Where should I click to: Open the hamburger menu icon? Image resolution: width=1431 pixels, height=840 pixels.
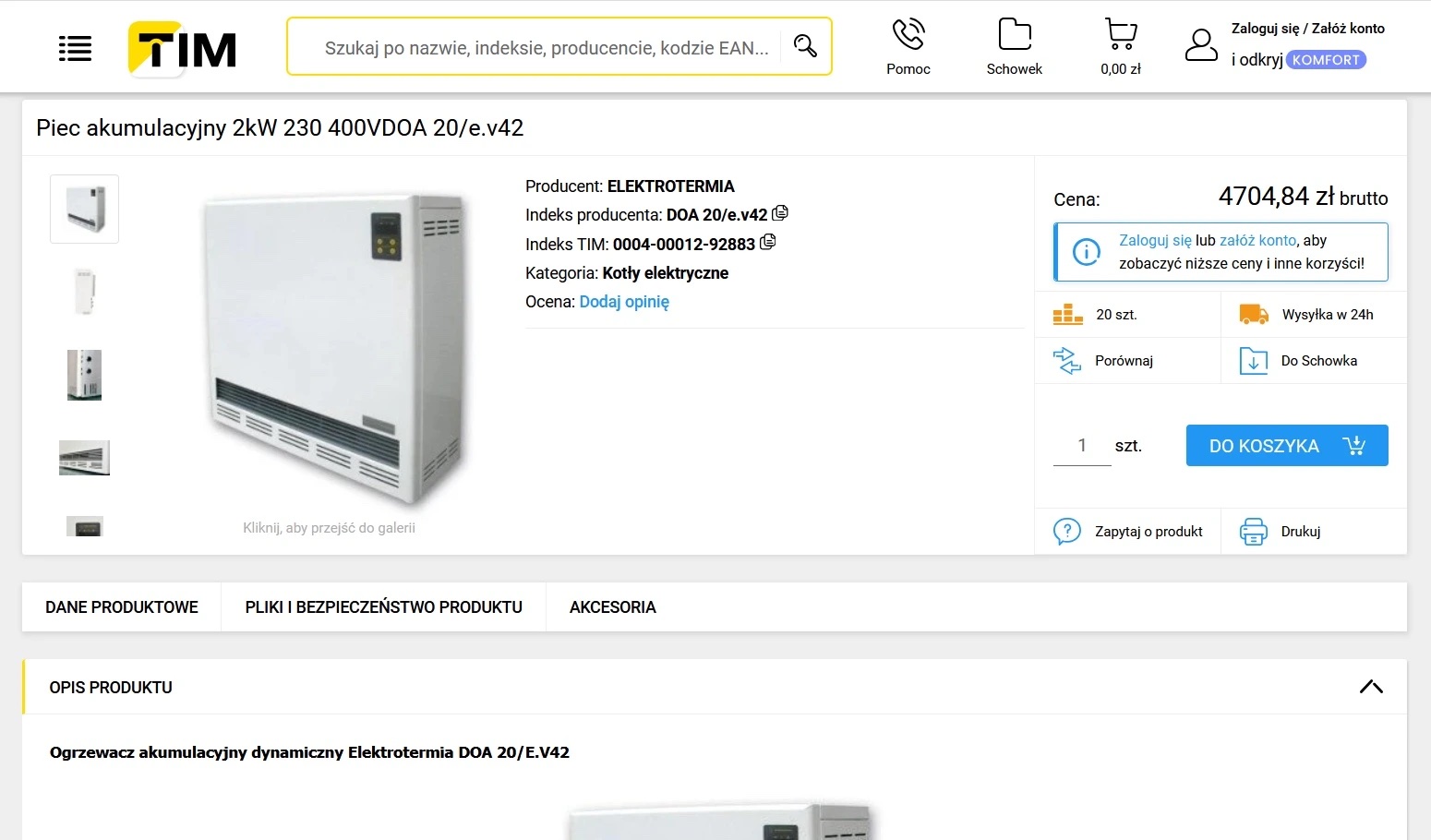pyautogui.click(x=75, y=48)
